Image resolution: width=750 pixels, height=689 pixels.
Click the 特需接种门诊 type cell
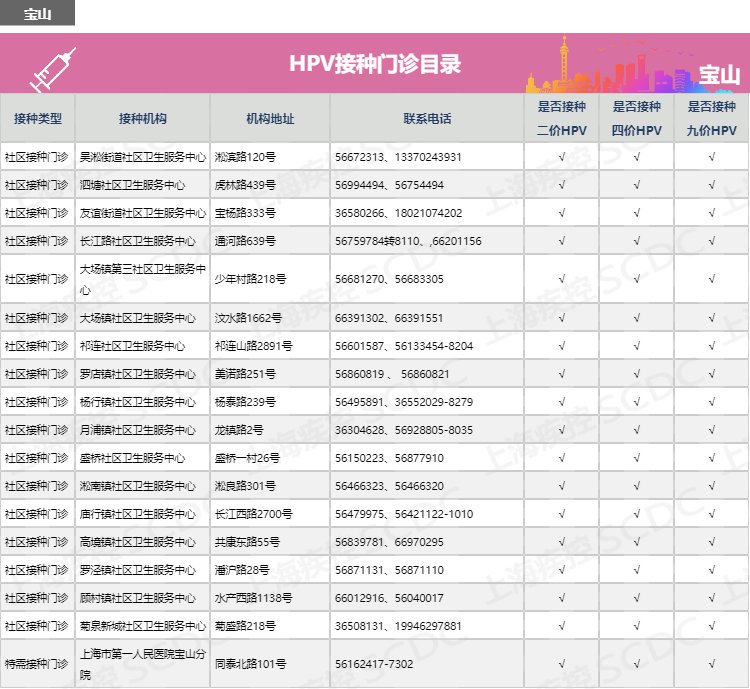(x=37, y=663)
